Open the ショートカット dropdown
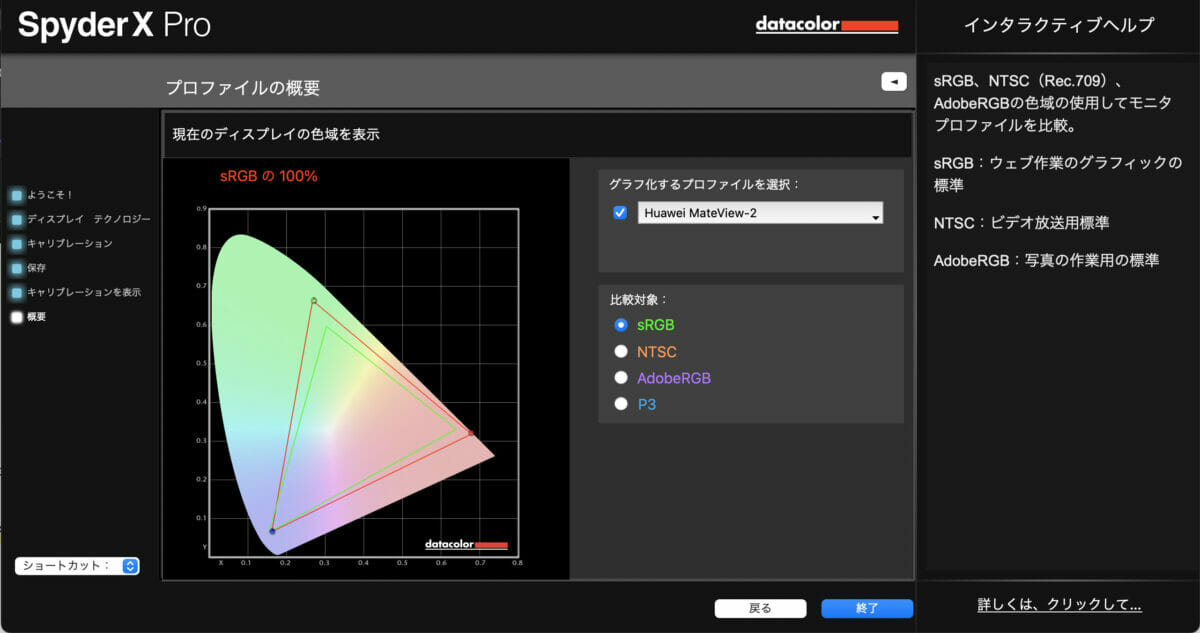Viewport: 1200px width, 633px height. (x=77, y=566)
